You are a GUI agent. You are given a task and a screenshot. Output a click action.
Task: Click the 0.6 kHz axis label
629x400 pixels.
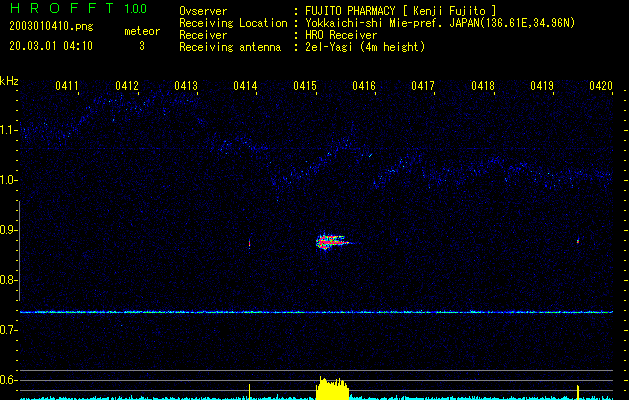[x=9, y=380]
